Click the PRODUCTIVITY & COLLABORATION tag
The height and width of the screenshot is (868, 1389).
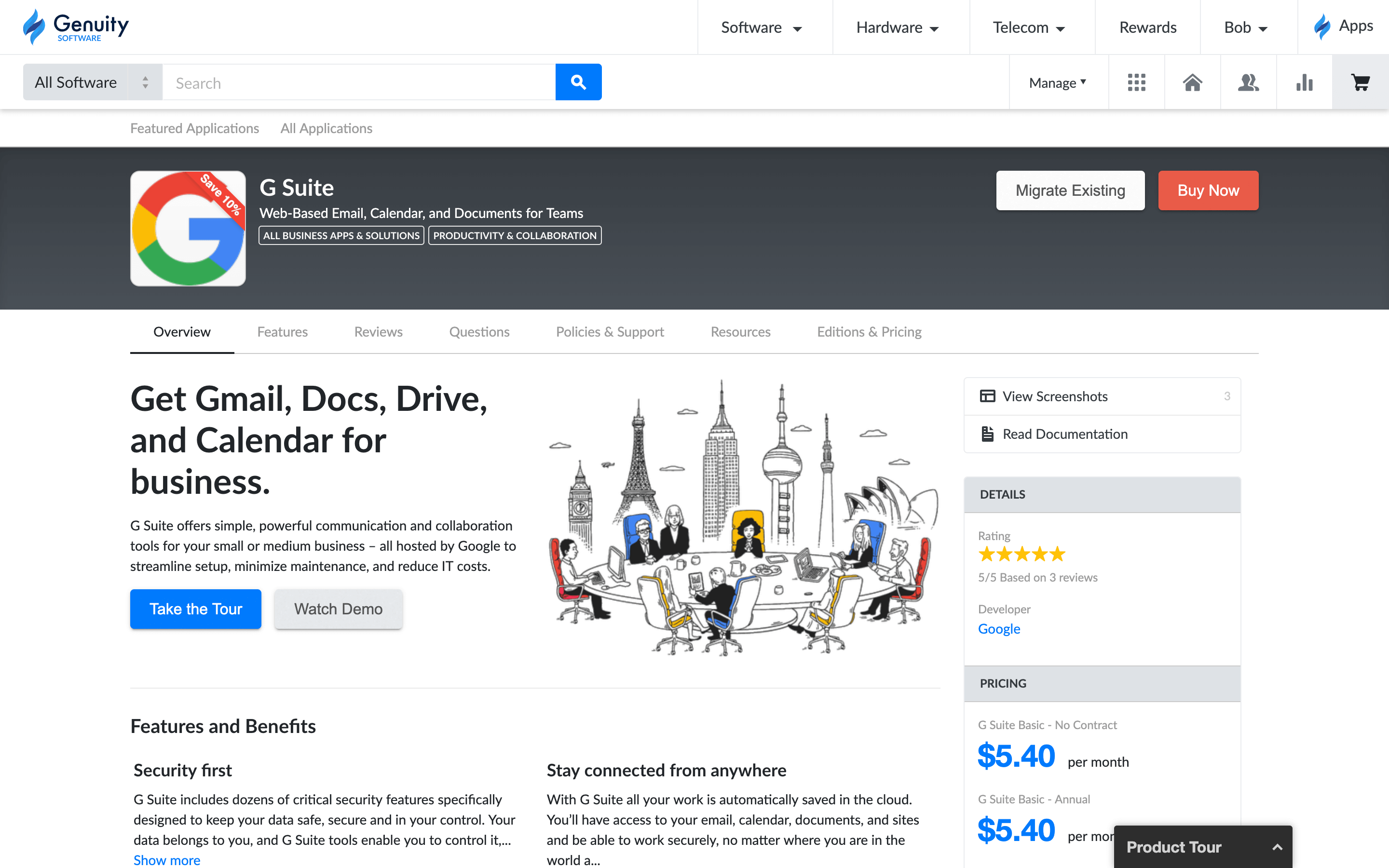coord(515,235)
